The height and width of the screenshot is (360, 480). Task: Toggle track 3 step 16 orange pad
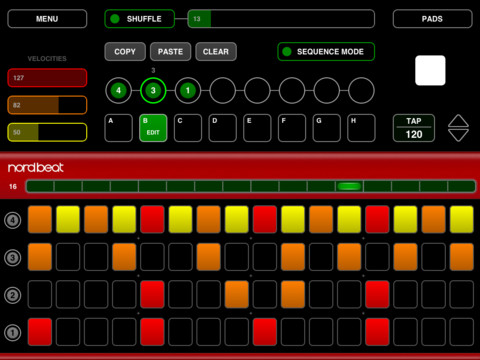(462, 257)
